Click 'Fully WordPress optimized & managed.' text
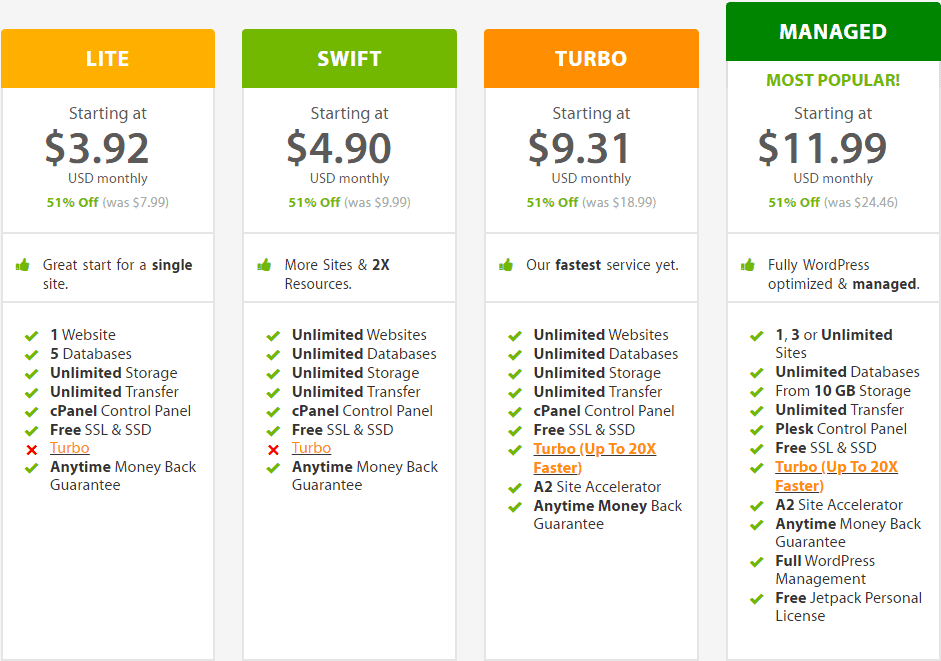 click(844, 274)
